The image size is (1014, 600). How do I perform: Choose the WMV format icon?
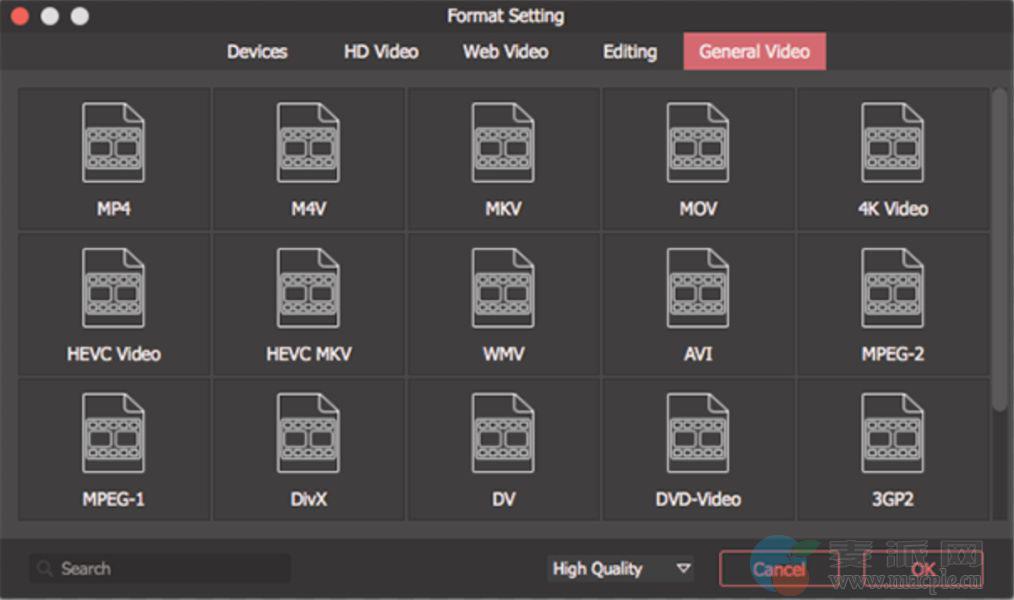click(503, 290)
